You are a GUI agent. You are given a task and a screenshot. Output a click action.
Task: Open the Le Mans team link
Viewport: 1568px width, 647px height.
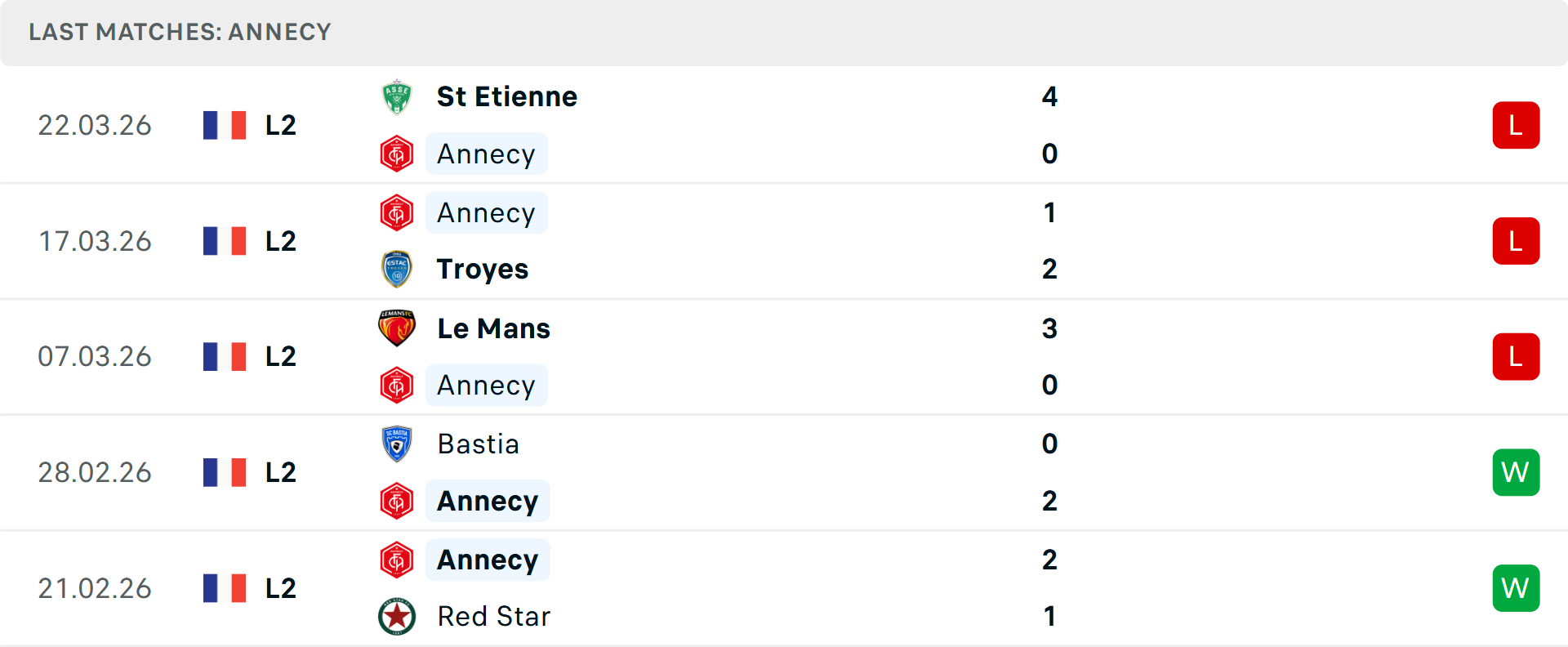[x=493, y=328]
